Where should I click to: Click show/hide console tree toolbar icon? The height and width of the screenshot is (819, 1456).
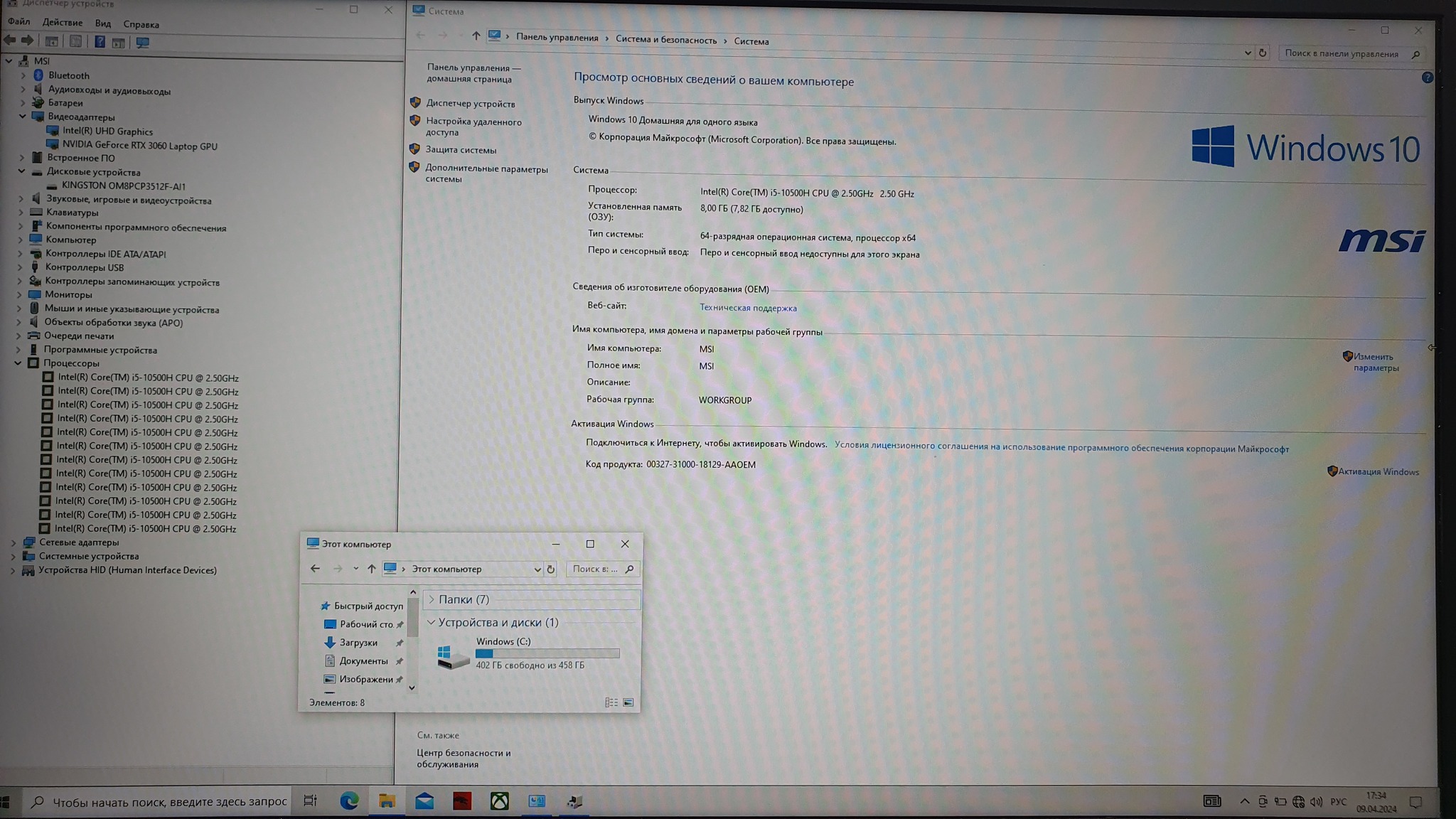[52, 43]
